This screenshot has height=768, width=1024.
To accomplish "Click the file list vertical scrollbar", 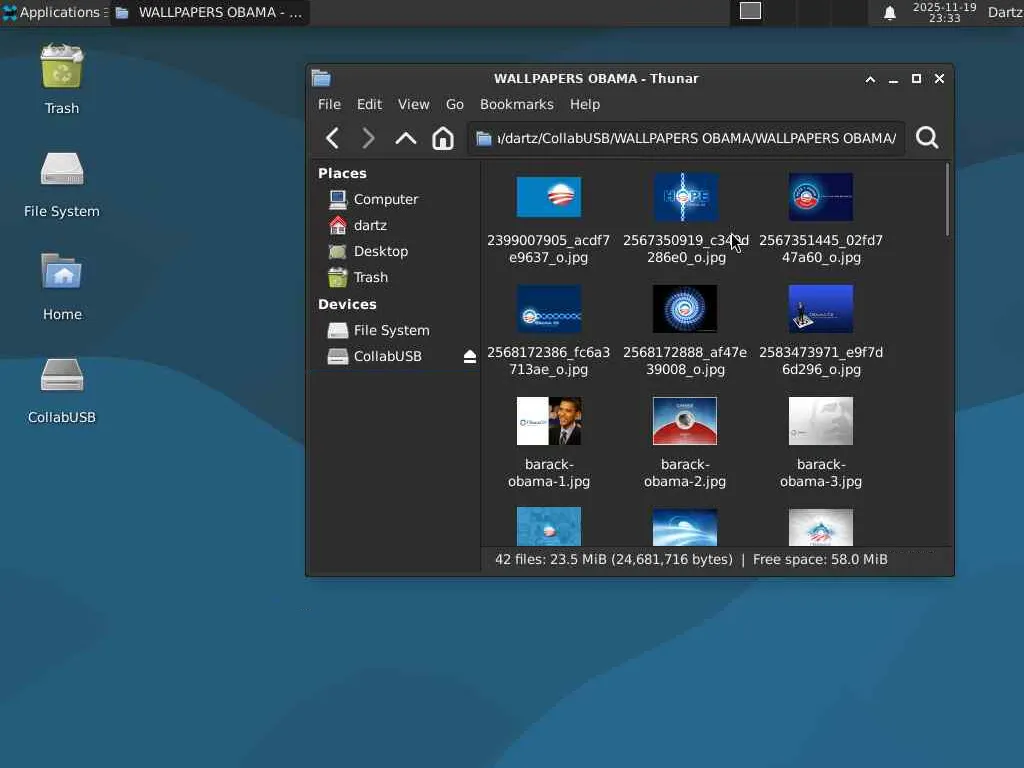I will click(947, 200).
